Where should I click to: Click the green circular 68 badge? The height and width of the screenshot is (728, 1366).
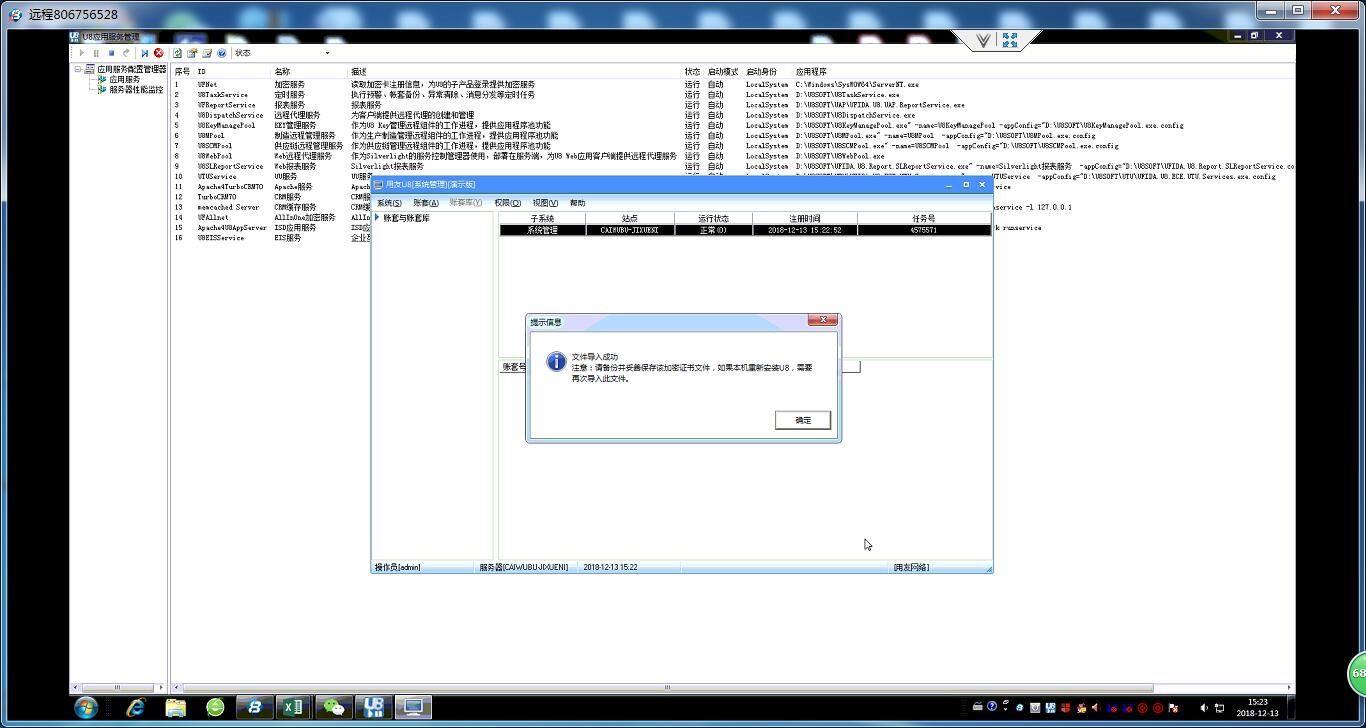point(1358,673)
